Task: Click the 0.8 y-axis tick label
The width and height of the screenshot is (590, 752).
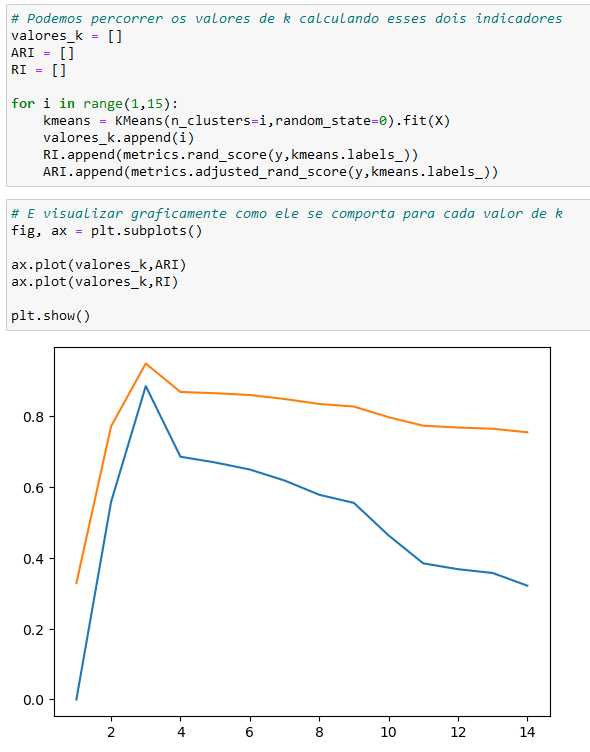Action: click(x=34, y=417)
